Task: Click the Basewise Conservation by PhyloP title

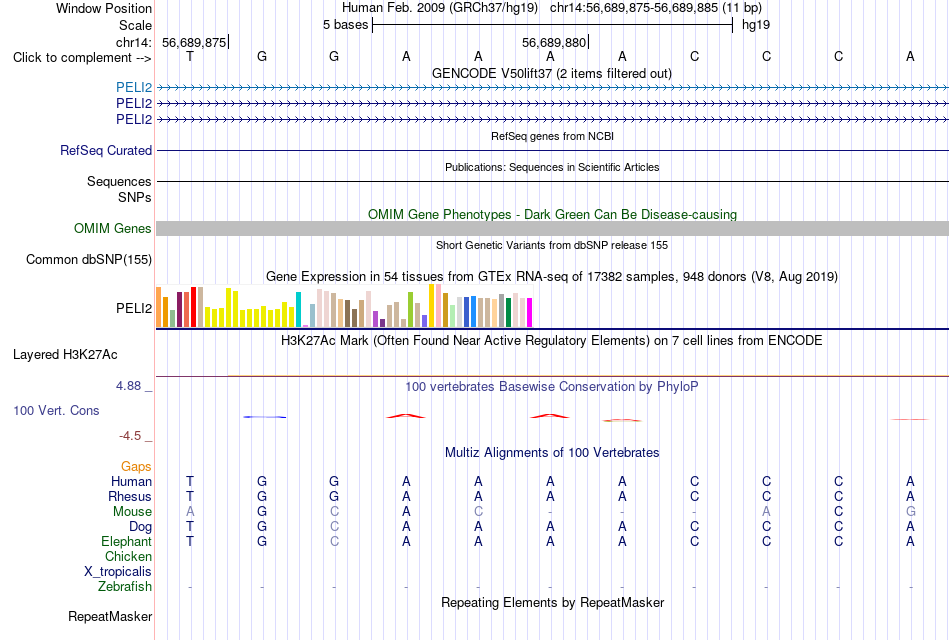Action: 551,387
